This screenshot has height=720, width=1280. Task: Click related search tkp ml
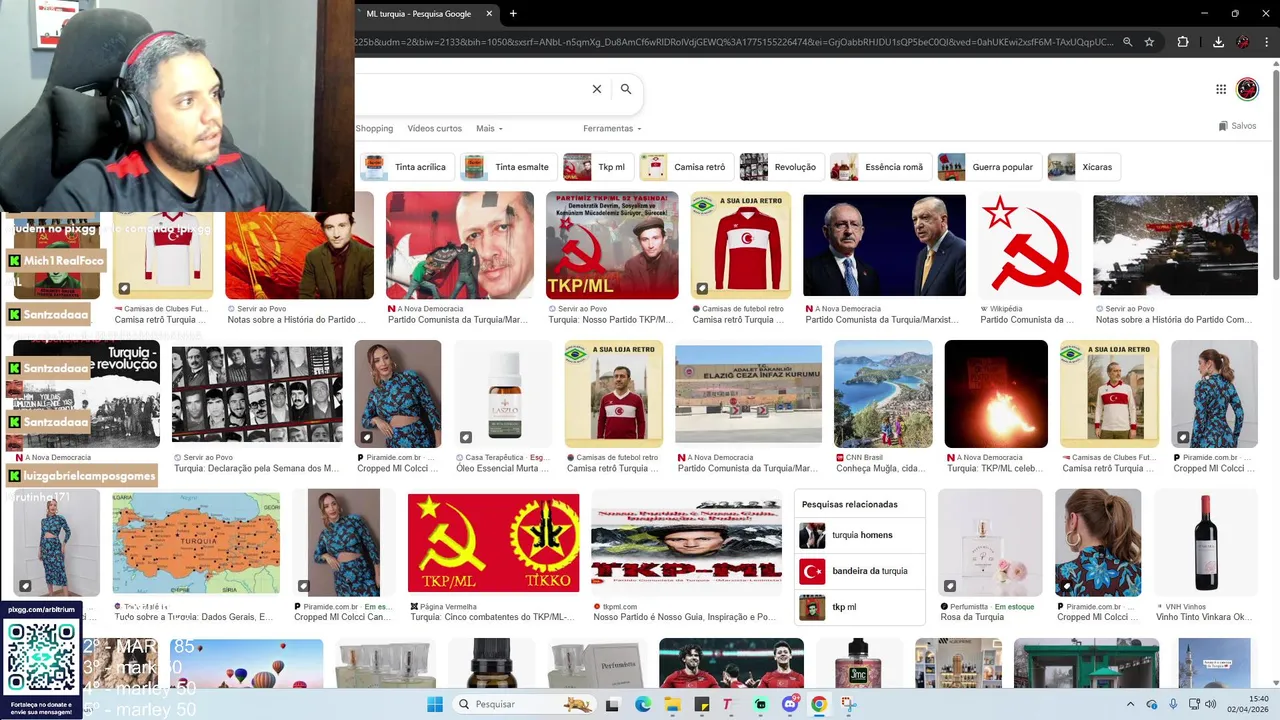pyautogui.click(x=860, y=607)
